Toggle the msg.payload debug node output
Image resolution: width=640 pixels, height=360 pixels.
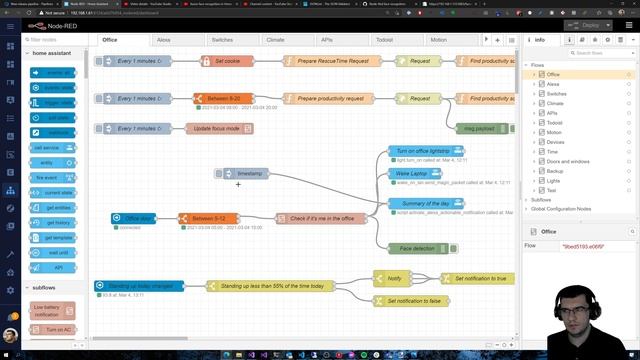click(513, 129)
